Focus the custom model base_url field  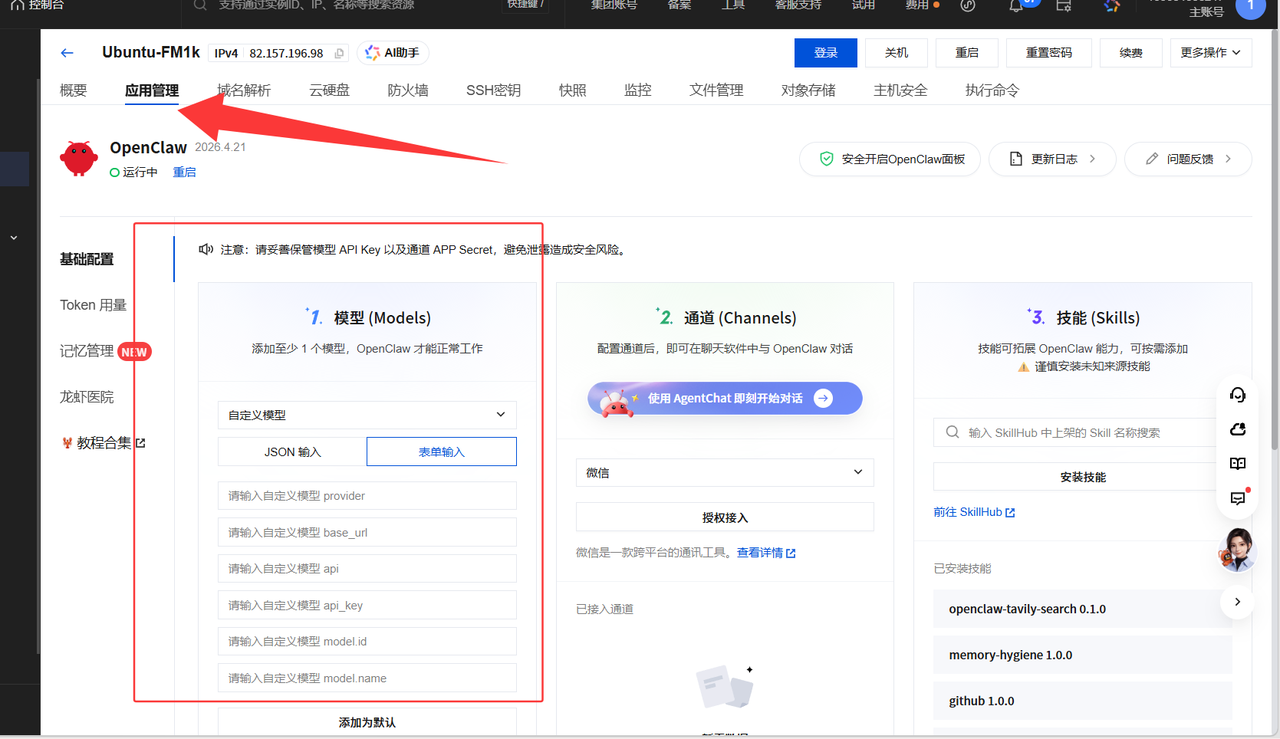pos(367,532)
